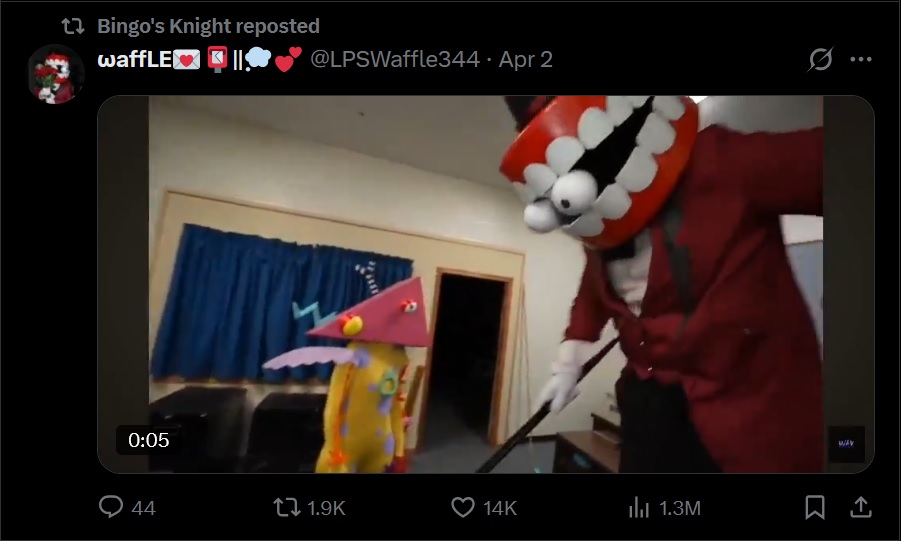Open the Grok explain-post icon
The height and width of the screenshot is (541, 901).
[820, 59]
